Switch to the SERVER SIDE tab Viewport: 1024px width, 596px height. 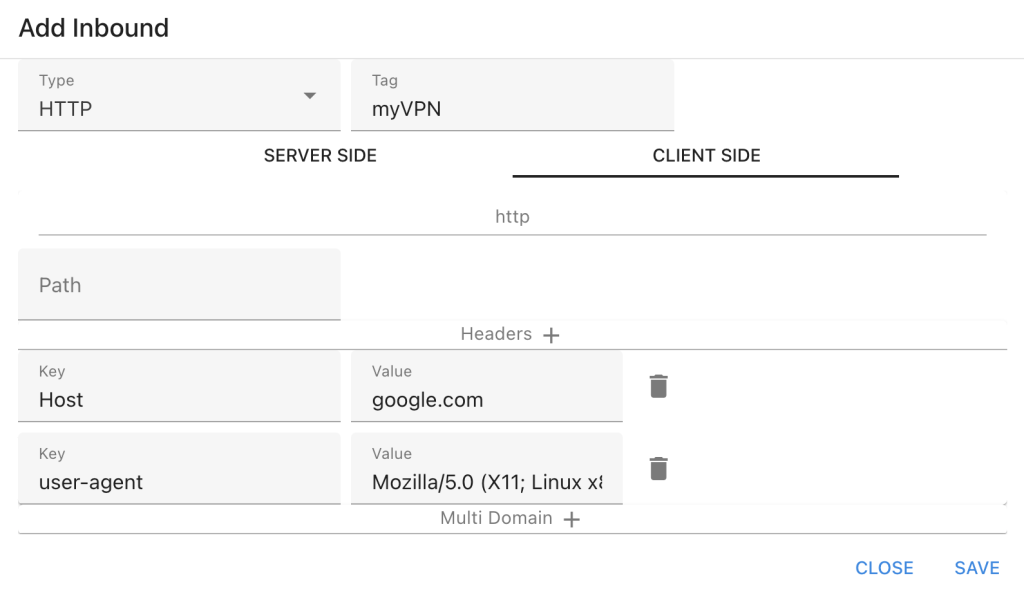[320, 156]
